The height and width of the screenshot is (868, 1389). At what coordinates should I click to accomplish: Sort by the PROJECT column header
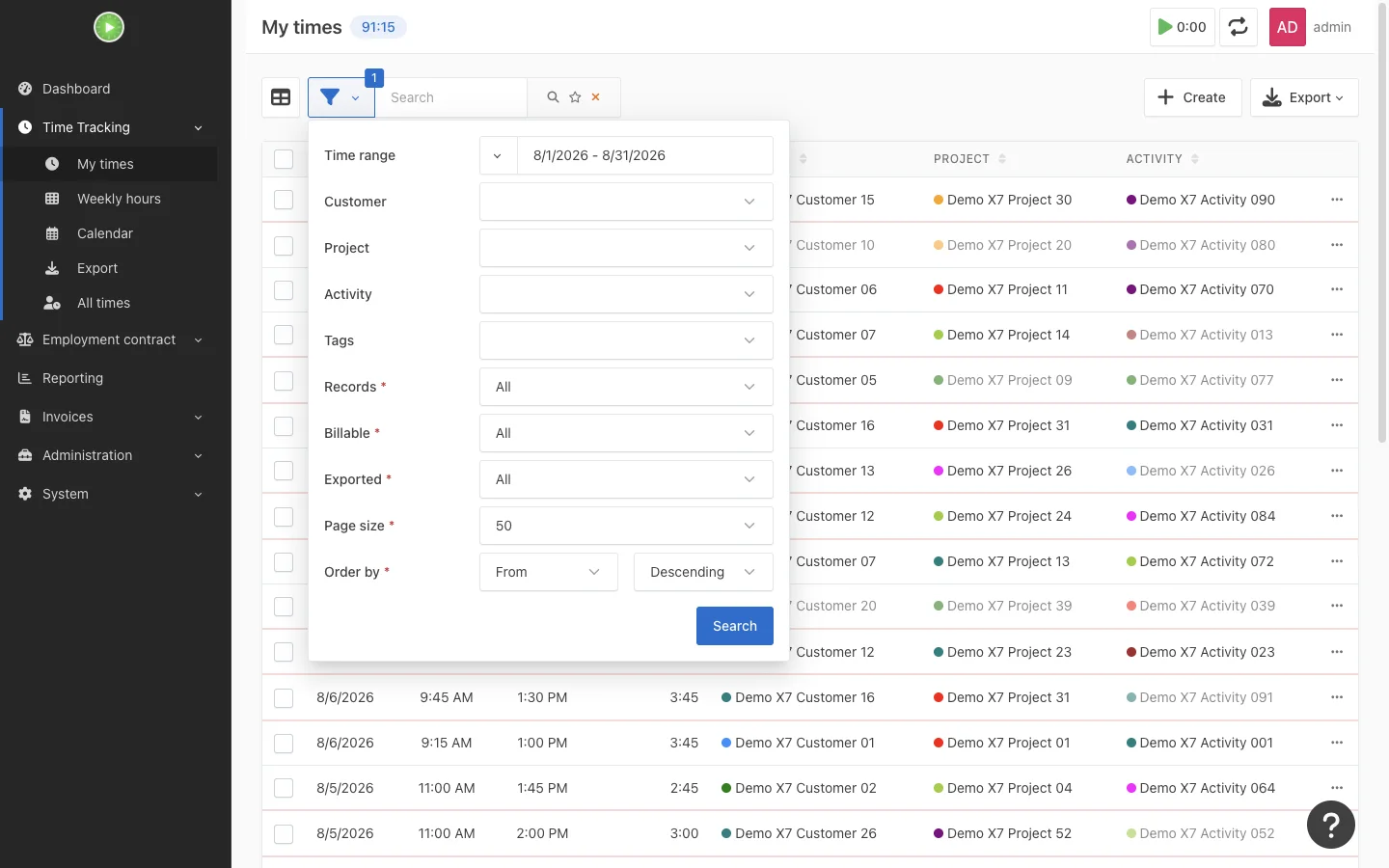tap(969, 159)
